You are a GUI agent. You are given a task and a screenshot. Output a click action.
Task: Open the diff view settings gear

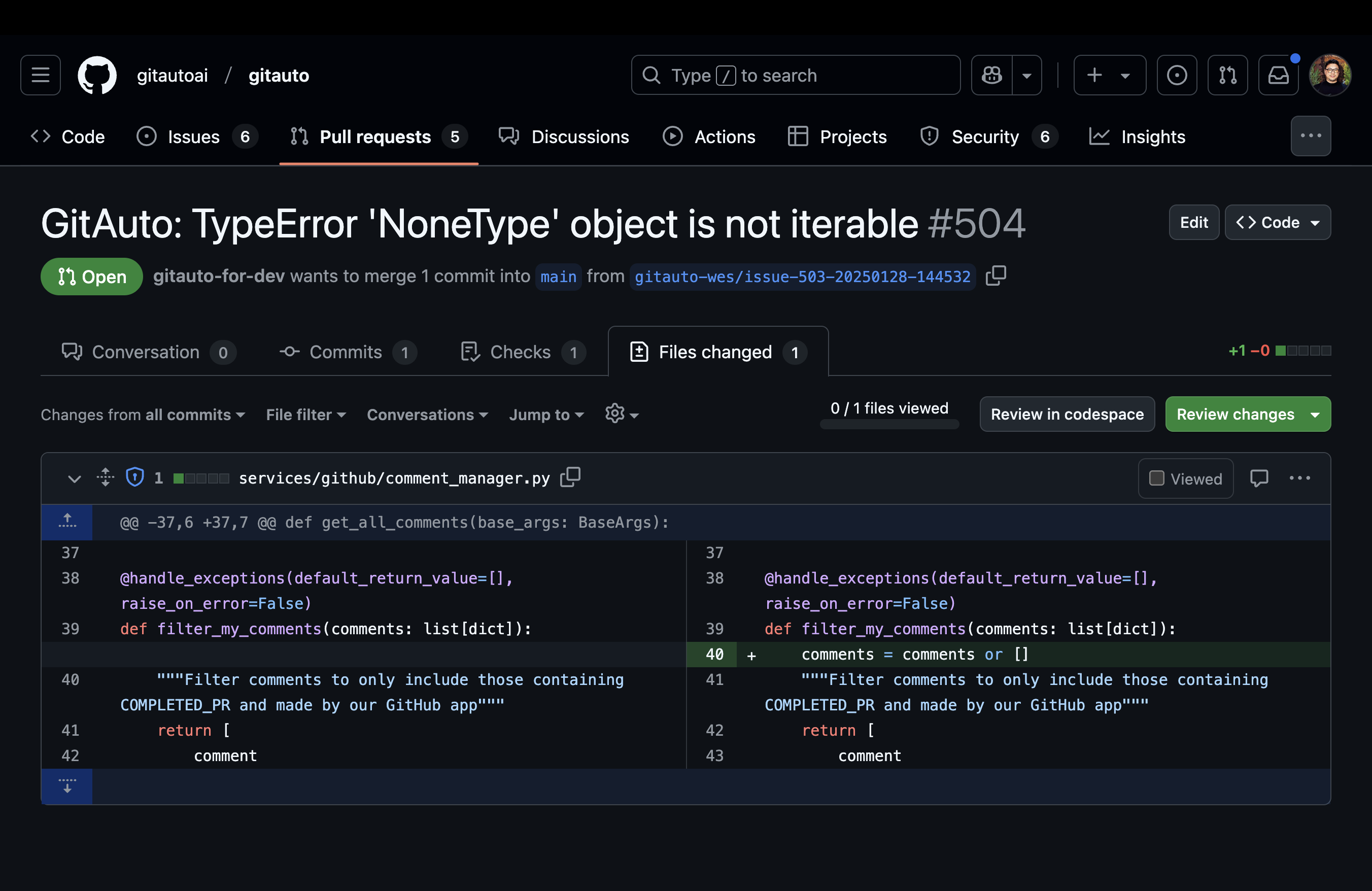click(622, 414)
